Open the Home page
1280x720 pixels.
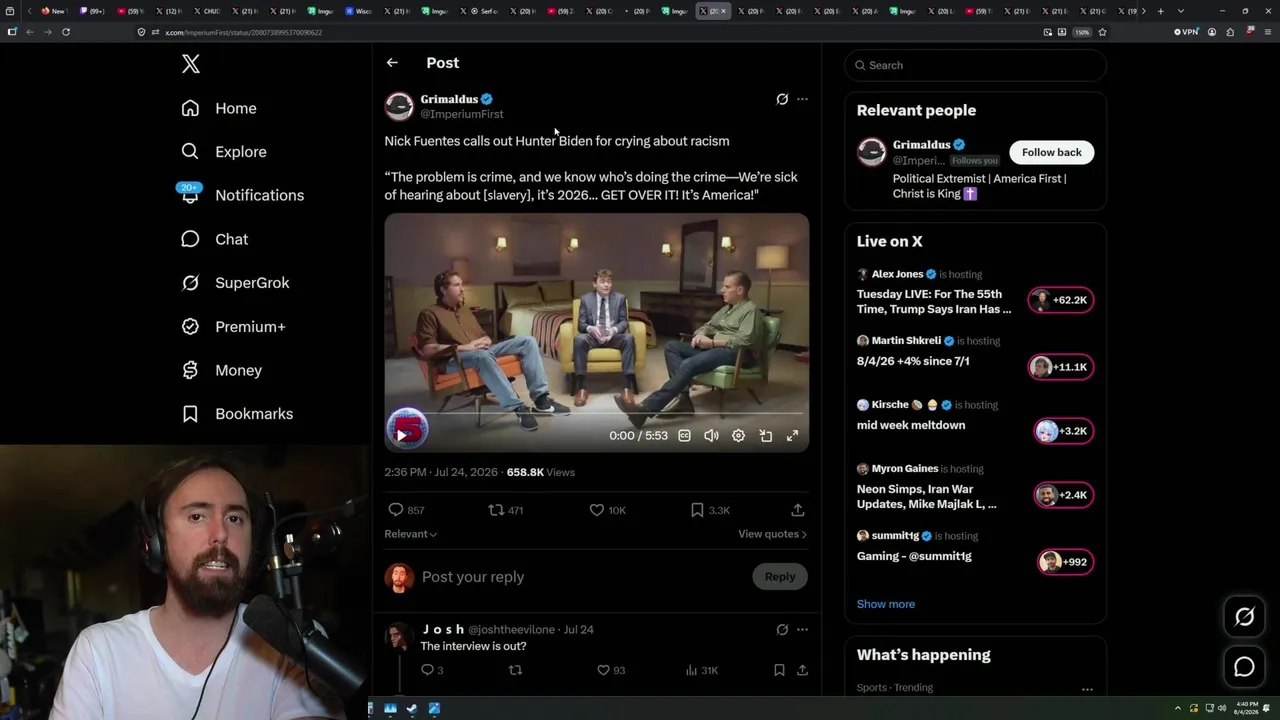point(219,108)
